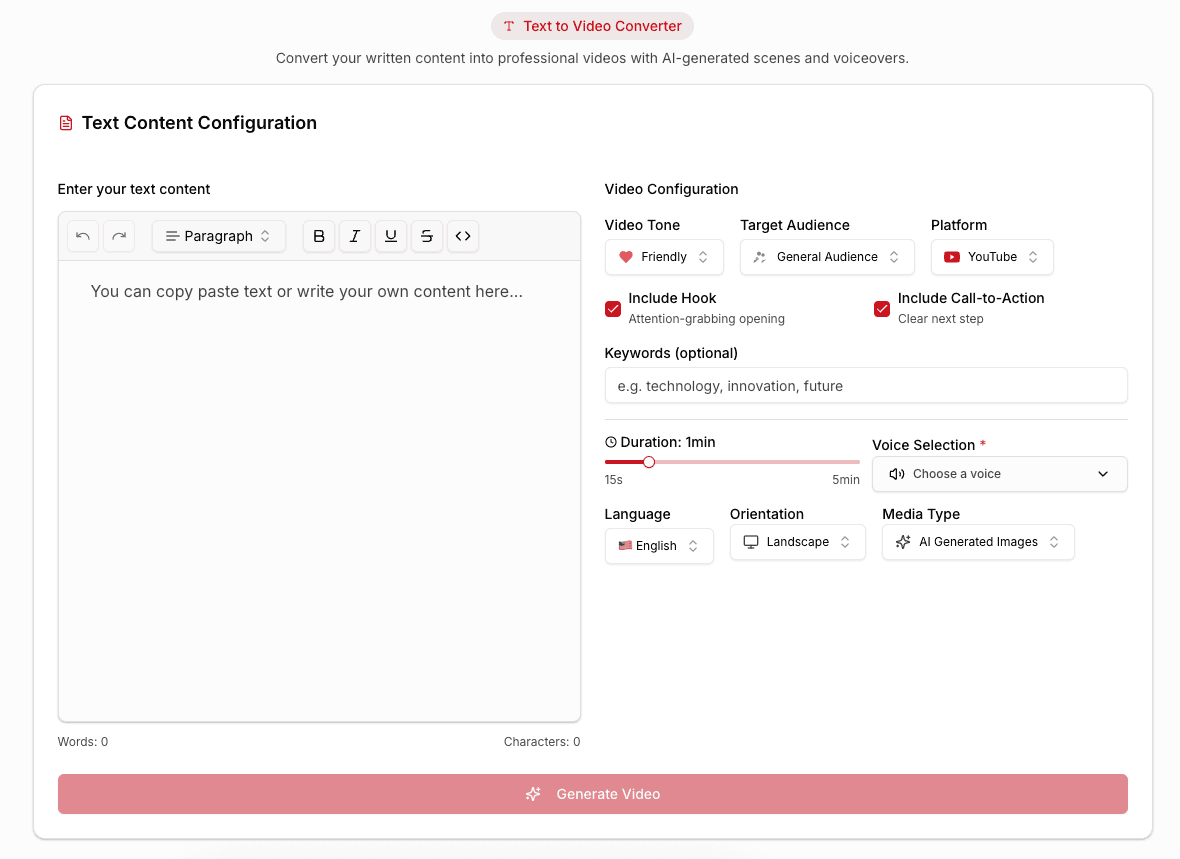
Task: Click the Undo arrow icon
Action: tap(83, 236)
